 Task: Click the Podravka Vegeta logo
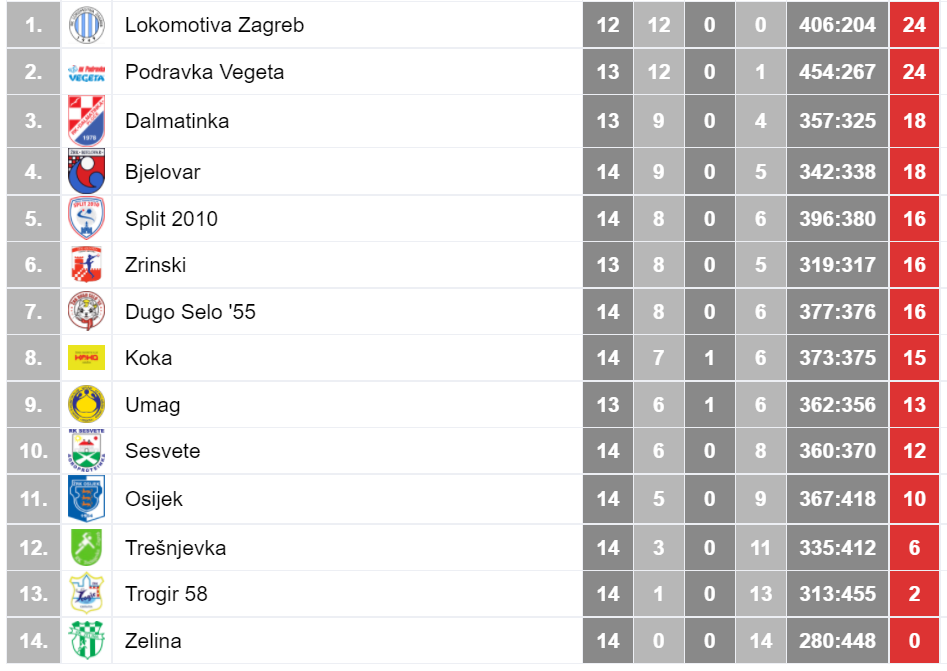click(86, 73)
